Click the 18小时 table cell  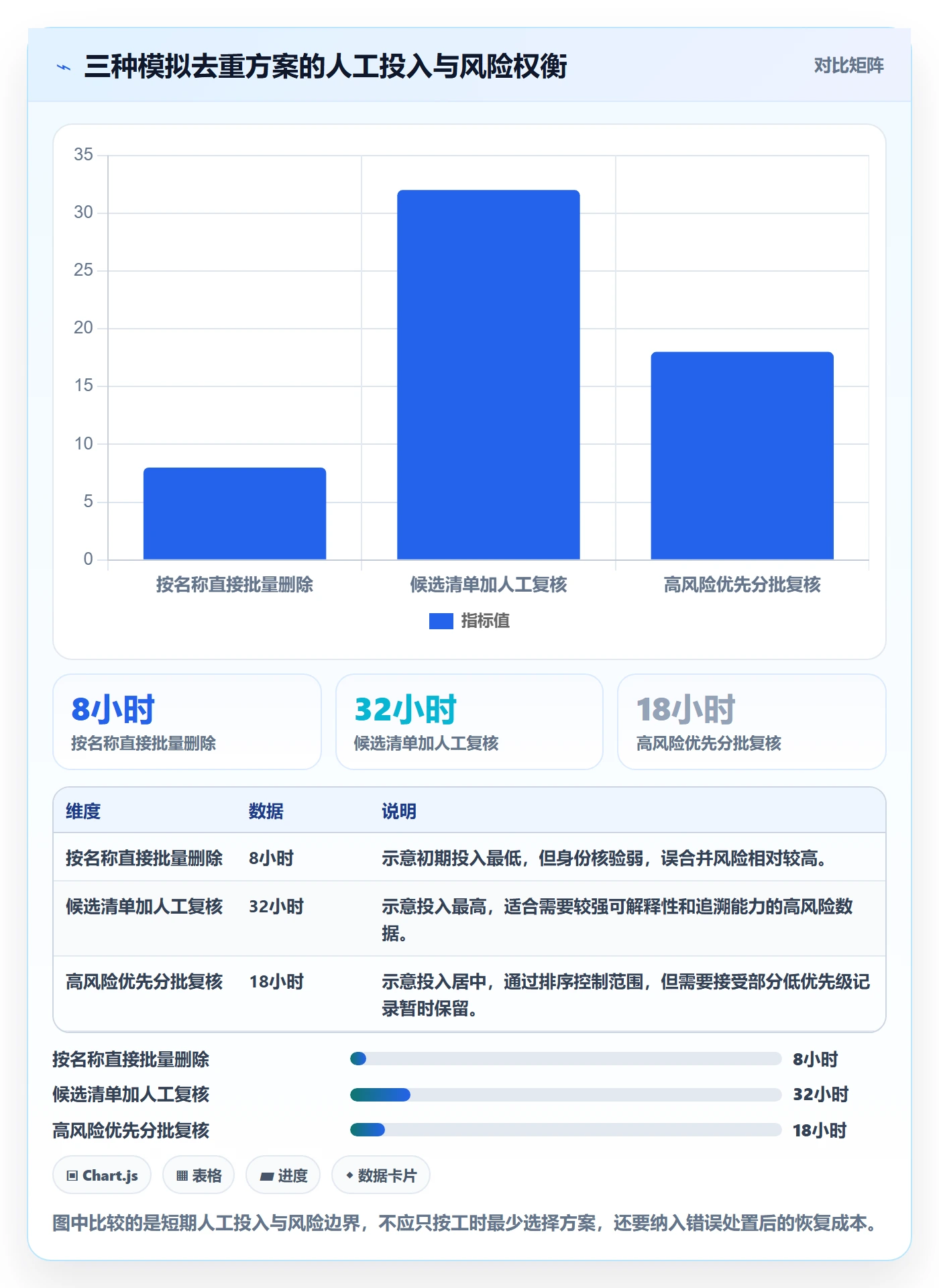276,981
